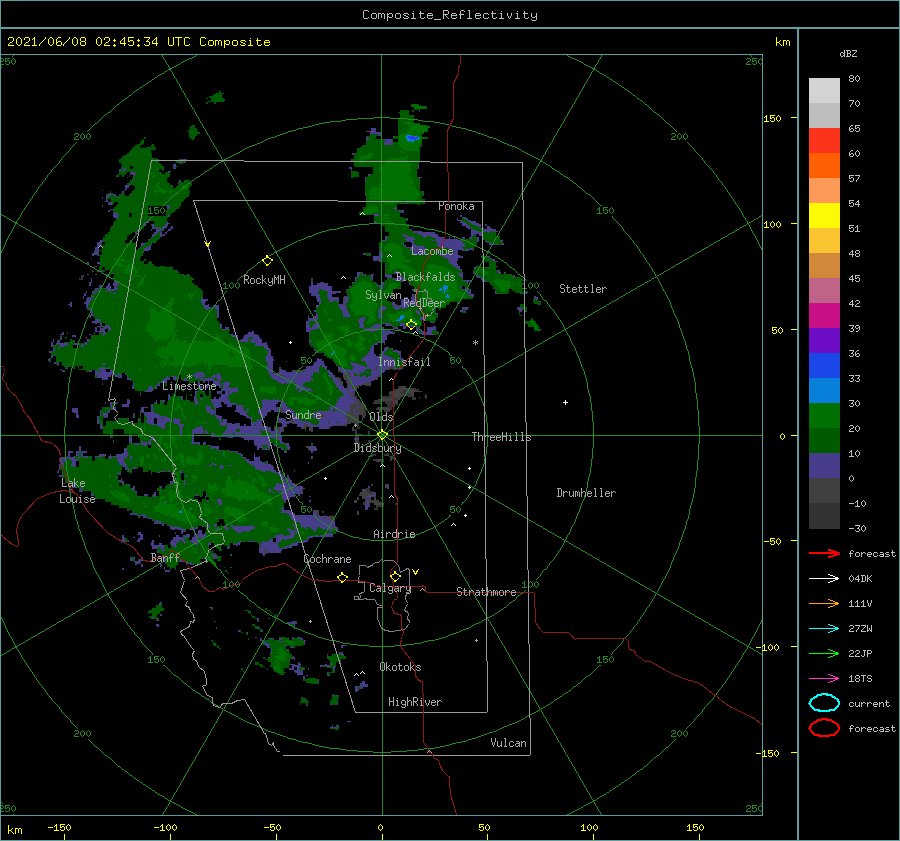Image resolution: width=900 pixels, height=841 pixels.
Task: Click the -150 tick label on the bottom axis
Action: [59, 827]
